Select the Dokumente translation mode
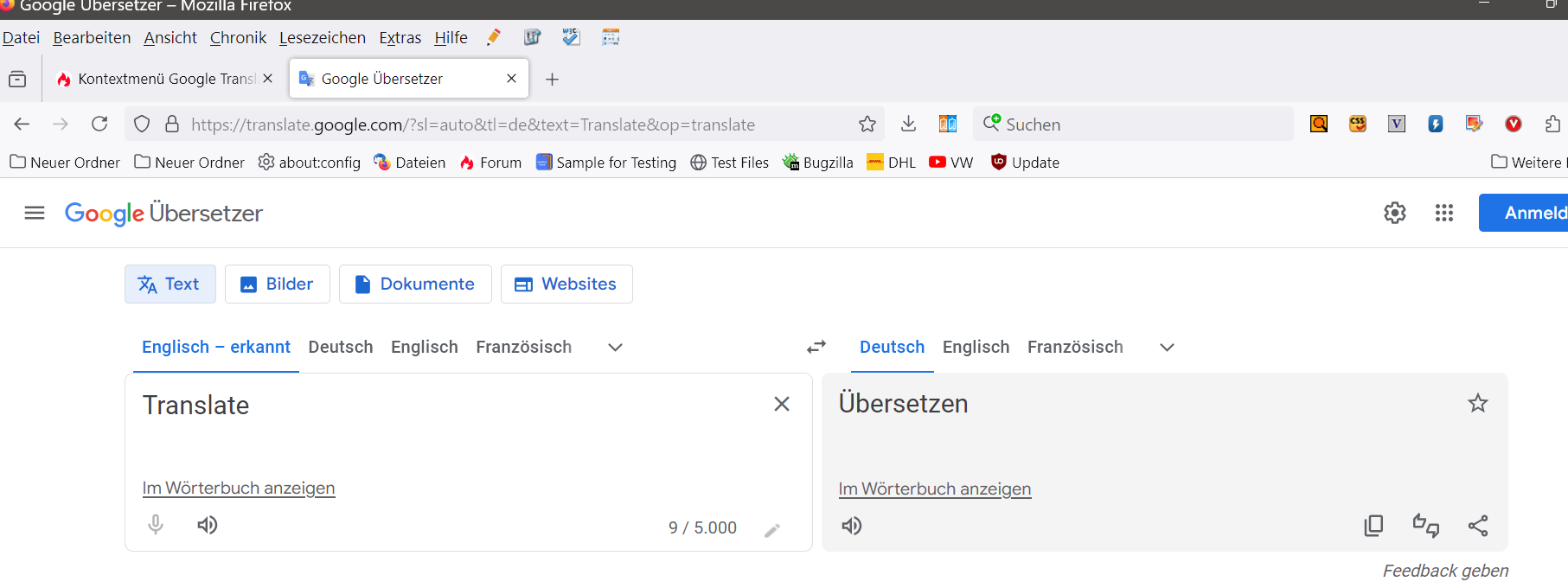1568x588 pixels. point(415,284)
